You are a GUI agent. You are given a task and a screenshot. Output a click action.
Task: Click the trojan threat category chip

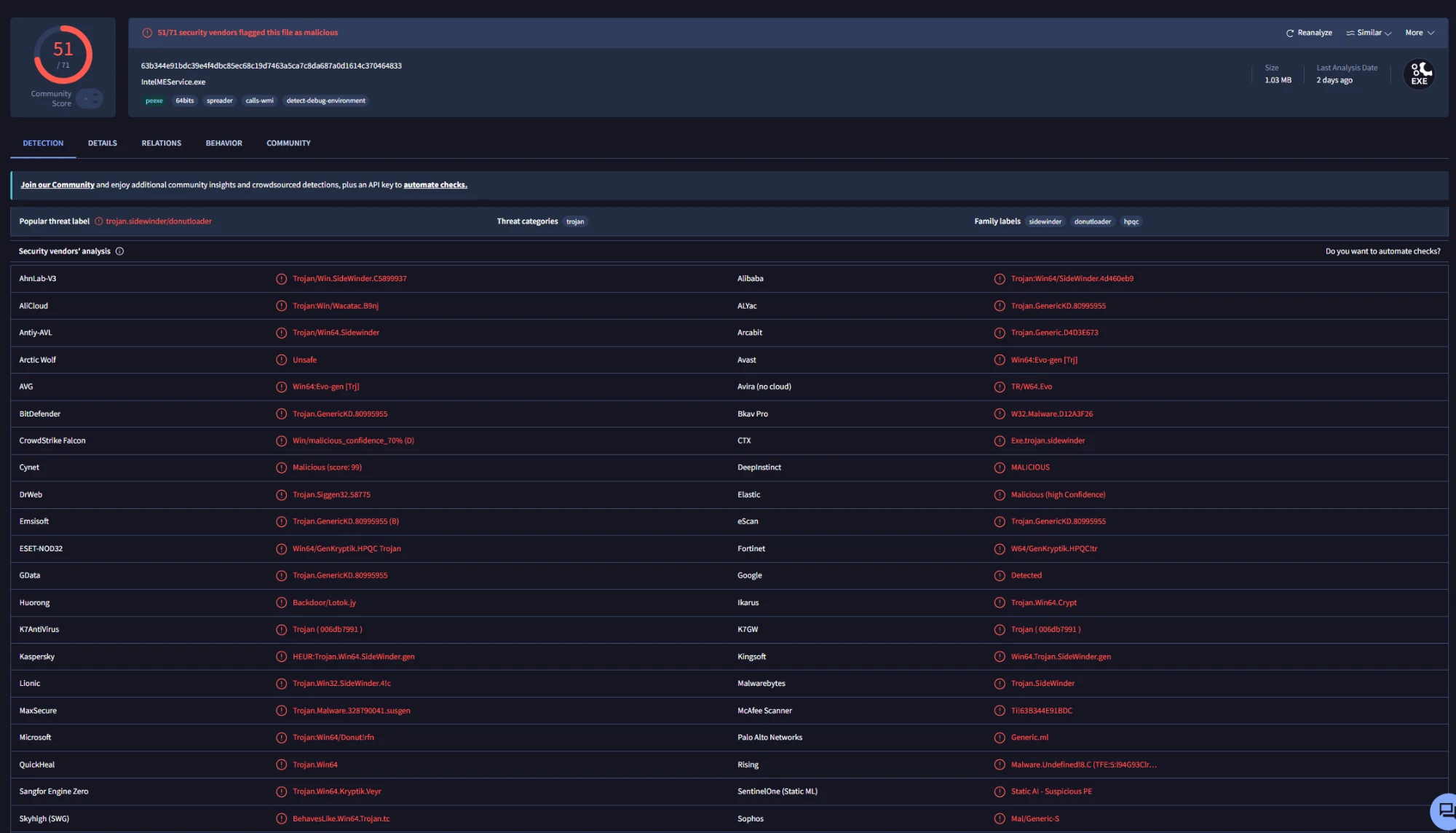point(575,221)
